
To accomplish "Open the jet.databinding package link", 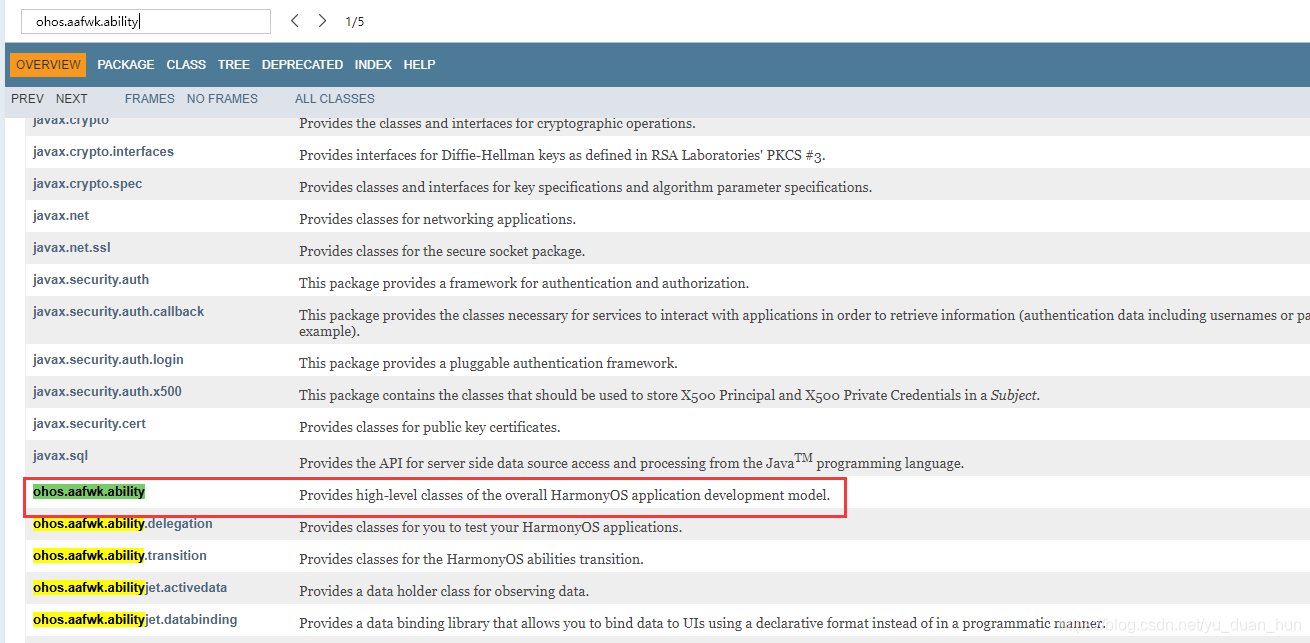I will 135,620.
